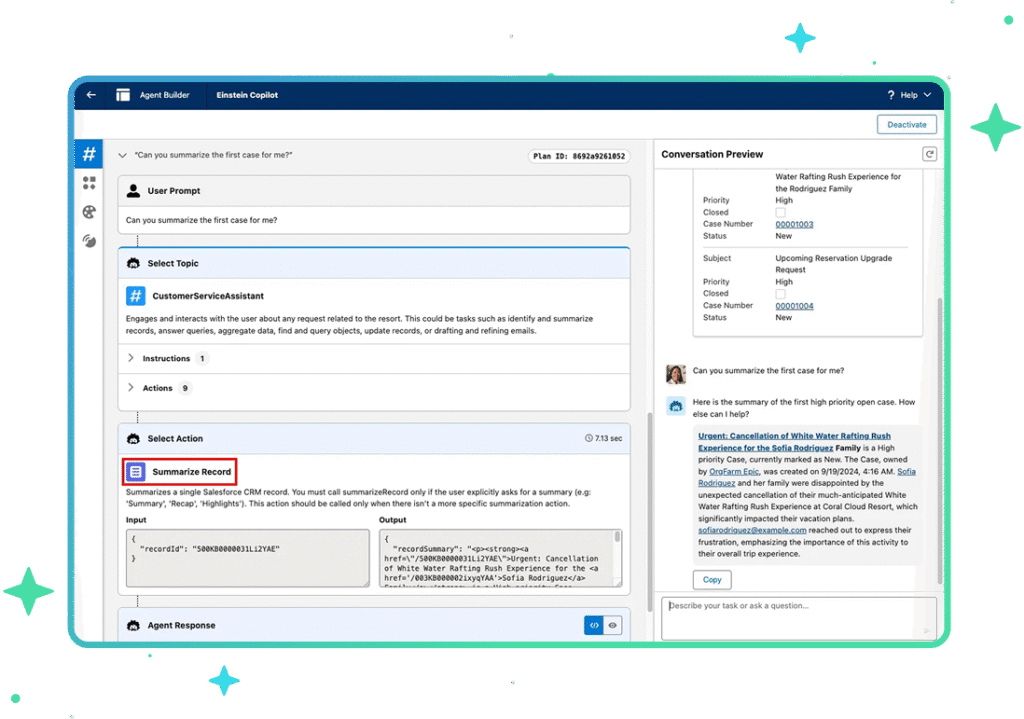
Task: Go back with the left arrow icon
Action: 91,95
